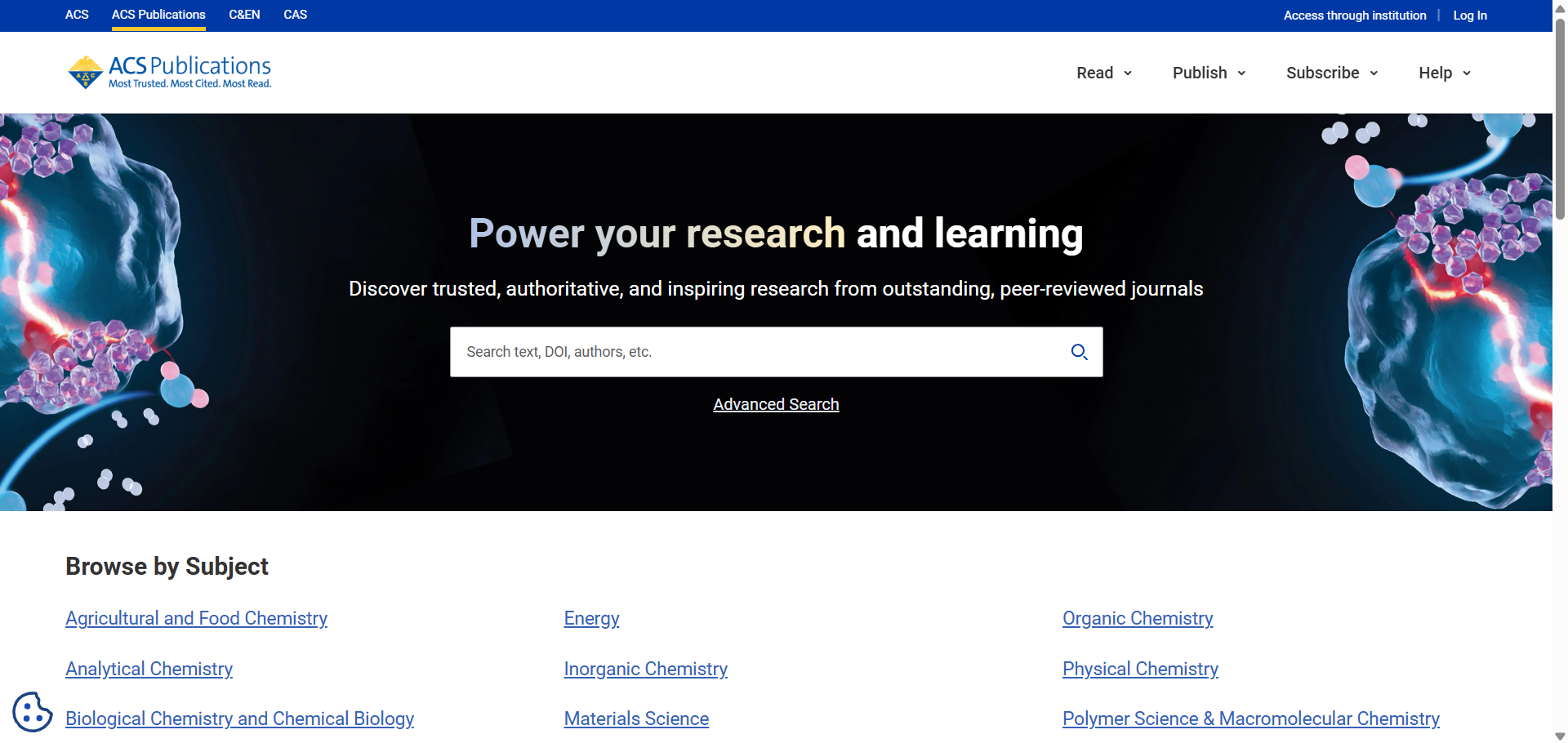1568x743 pixels.
Task: Click Access through institution
Action: point(1355,16)
